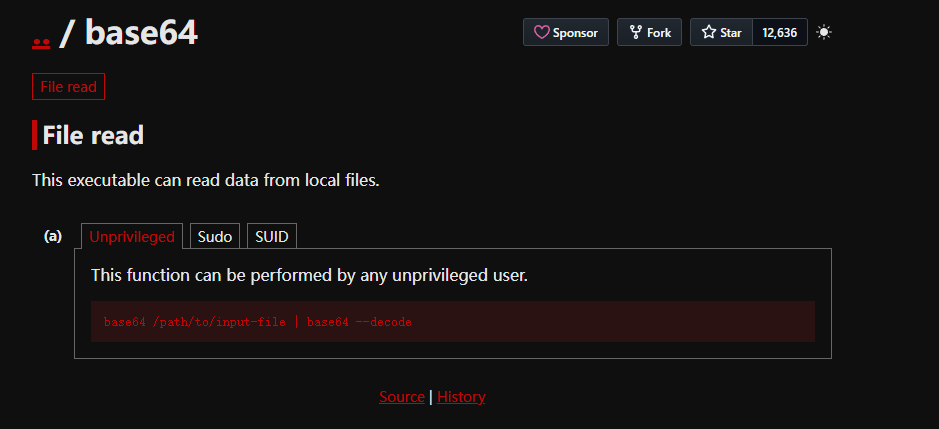The height and width of the screenshot is (429, 939).
Task: Switch to the Sudo tab
Action: 215,237
